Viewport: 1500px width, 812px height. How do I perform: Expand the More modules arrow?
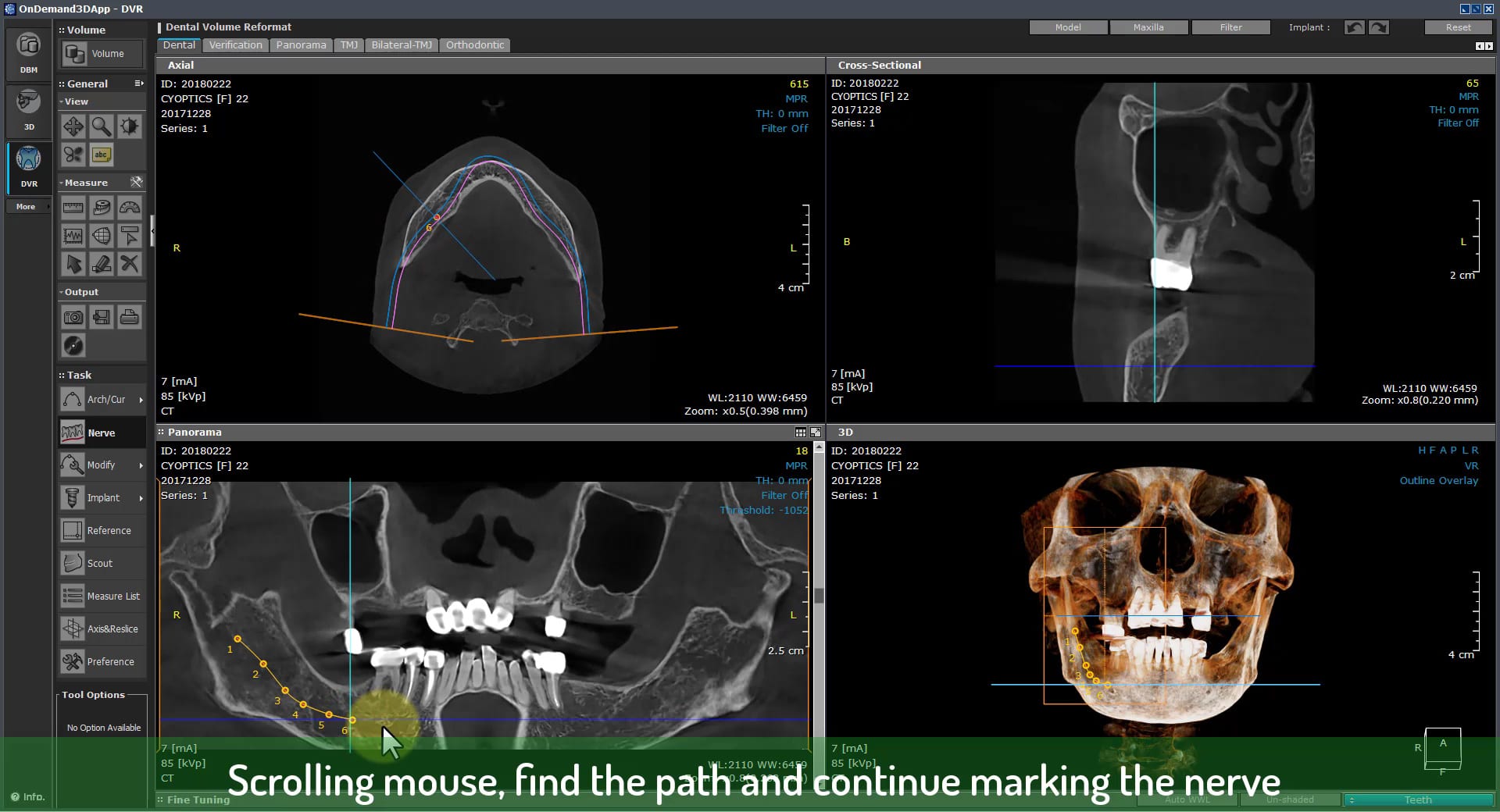click(x=48, y=207)
